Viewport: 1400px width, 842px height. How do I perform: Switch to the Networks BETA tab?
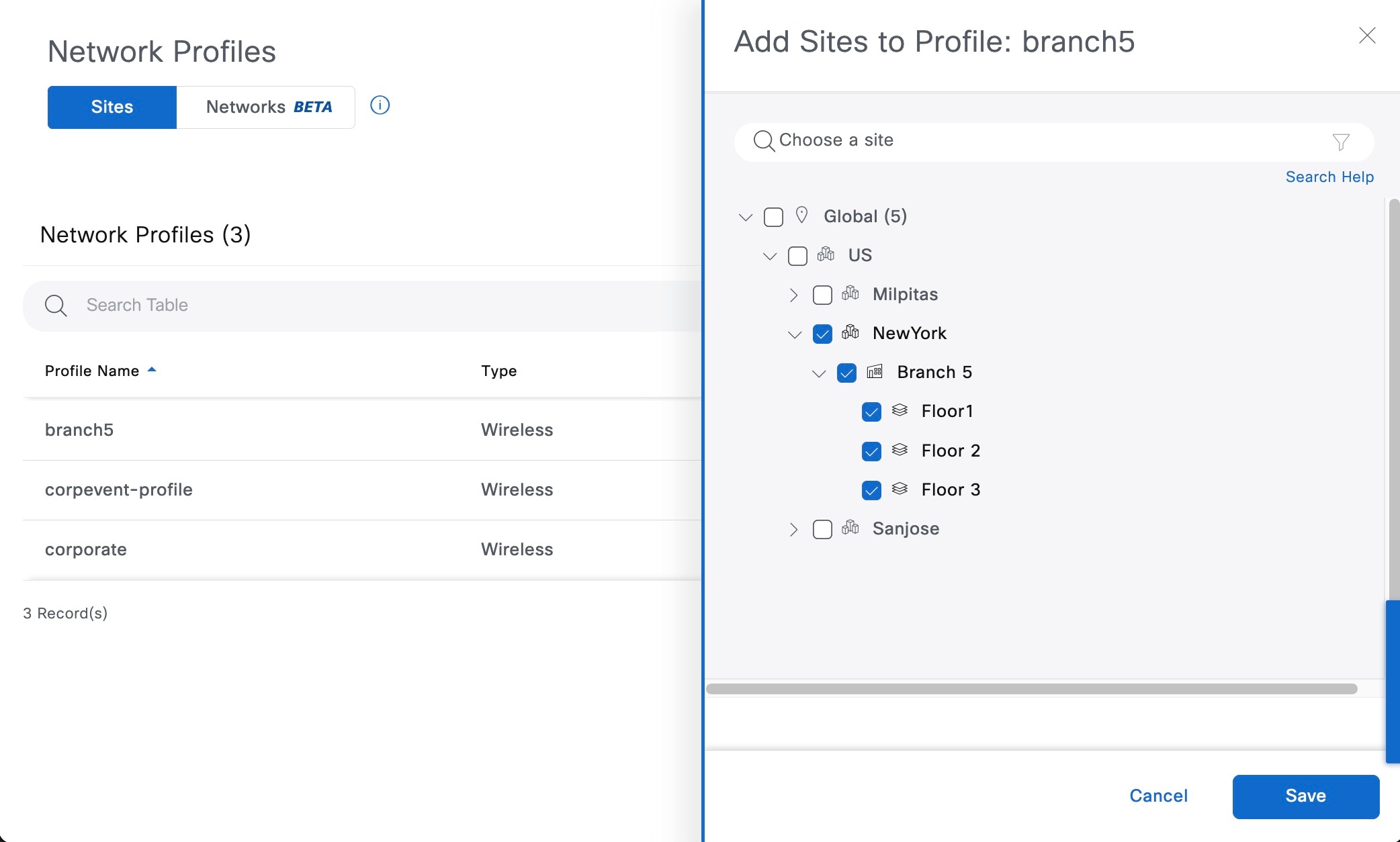[266, 107]
